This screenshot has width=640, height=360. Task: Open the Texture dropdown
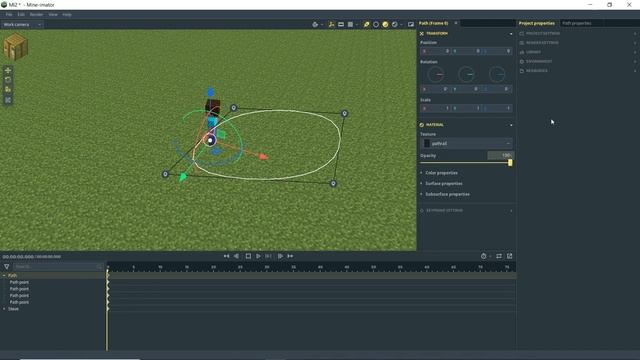coord(467,143)
